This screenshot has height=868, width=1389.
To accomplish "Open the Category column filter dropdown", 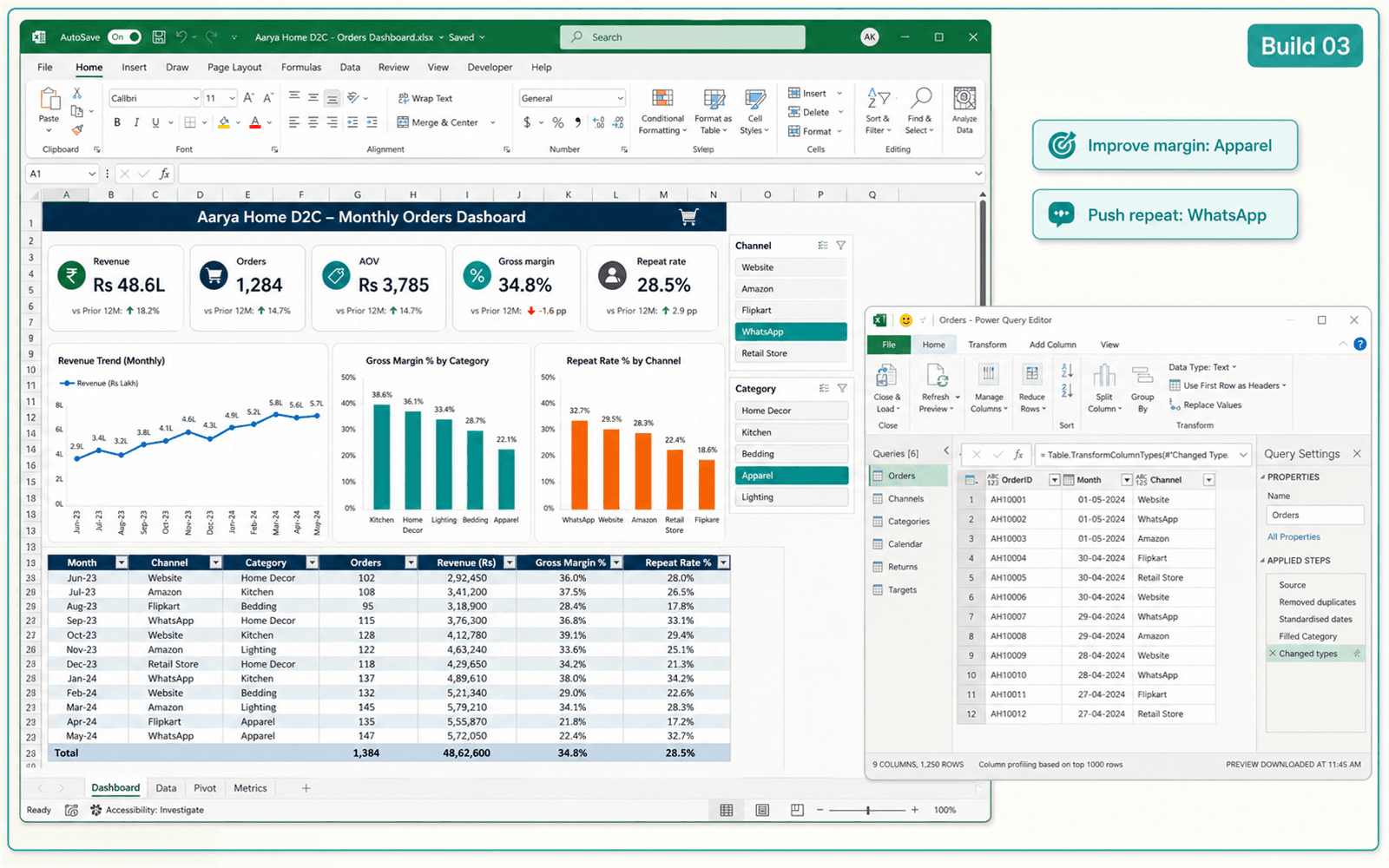I will (312, 562).
